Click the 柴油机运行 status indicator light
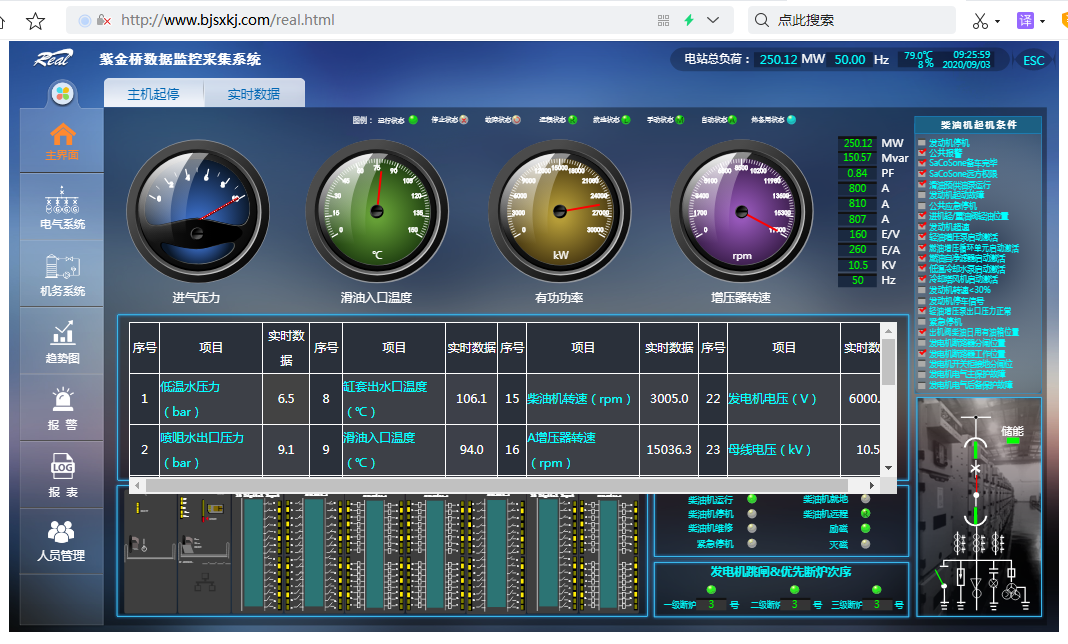 click(x=752, y=499)
